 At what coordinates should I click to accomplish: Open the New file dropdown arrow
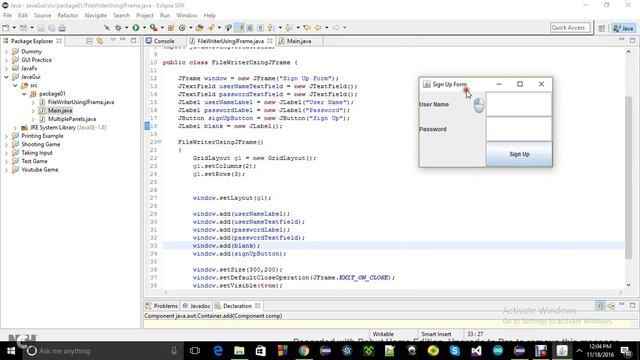click(14, 28)
